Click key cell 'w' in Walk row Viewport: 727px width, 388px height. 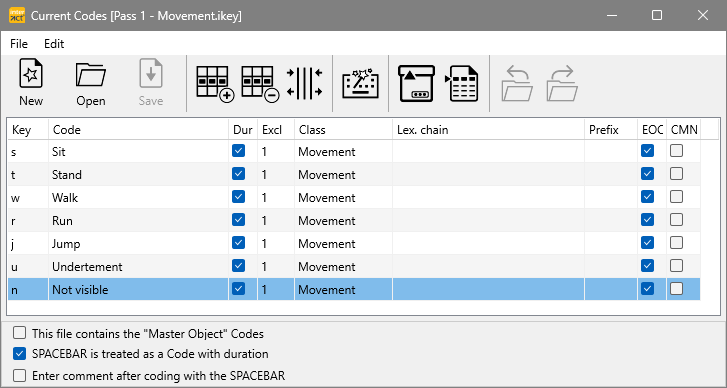(28, 197)
